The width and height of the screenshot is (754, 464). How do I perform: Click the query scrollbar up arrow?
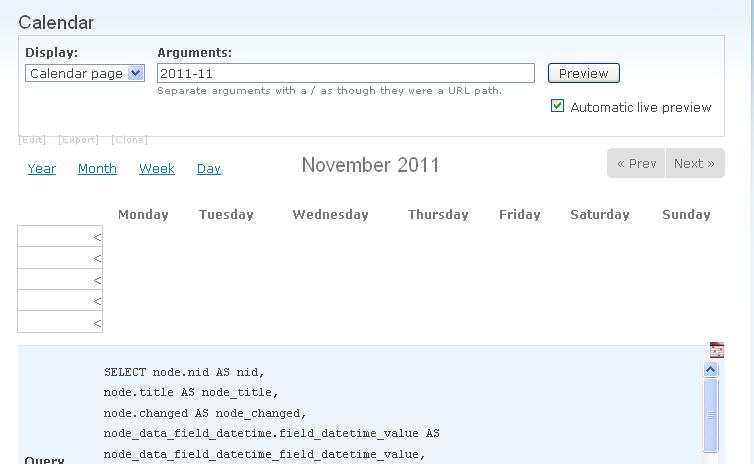tap(711, 370)
